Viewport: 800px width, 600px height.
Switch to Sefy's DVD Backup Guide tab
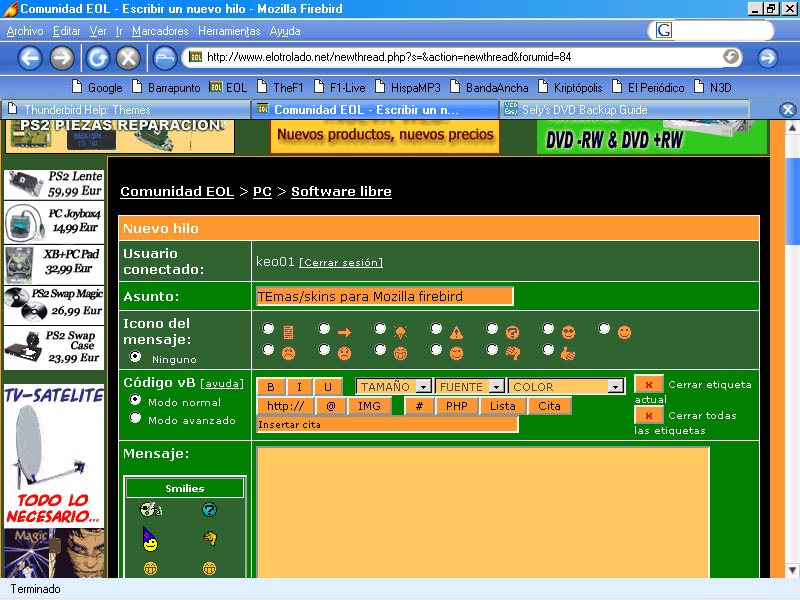(624, 110)
